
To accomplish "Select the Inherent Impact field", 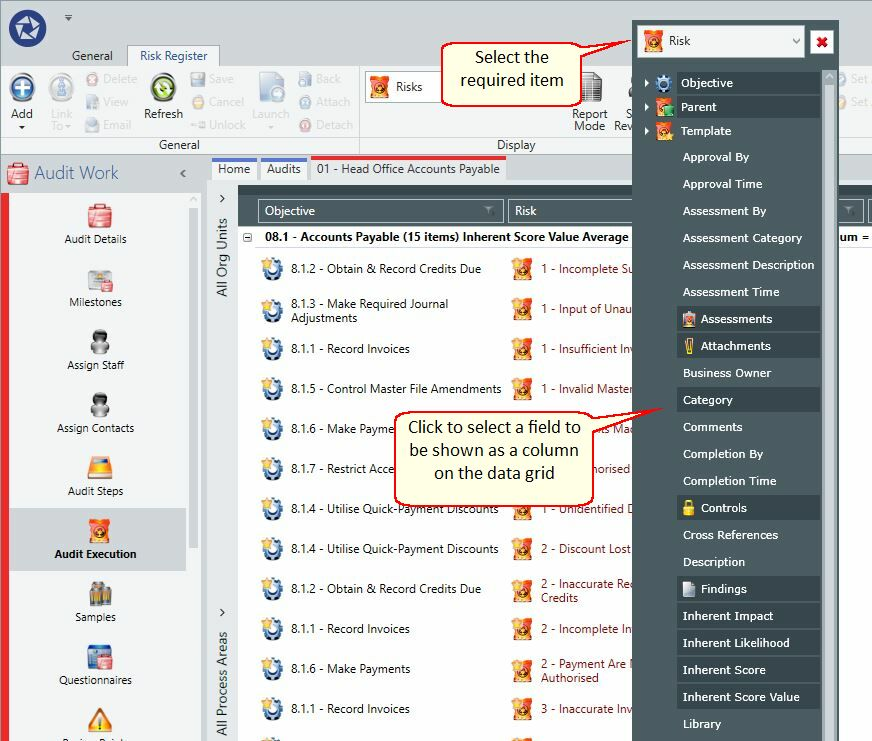I will tap(749, 616).
